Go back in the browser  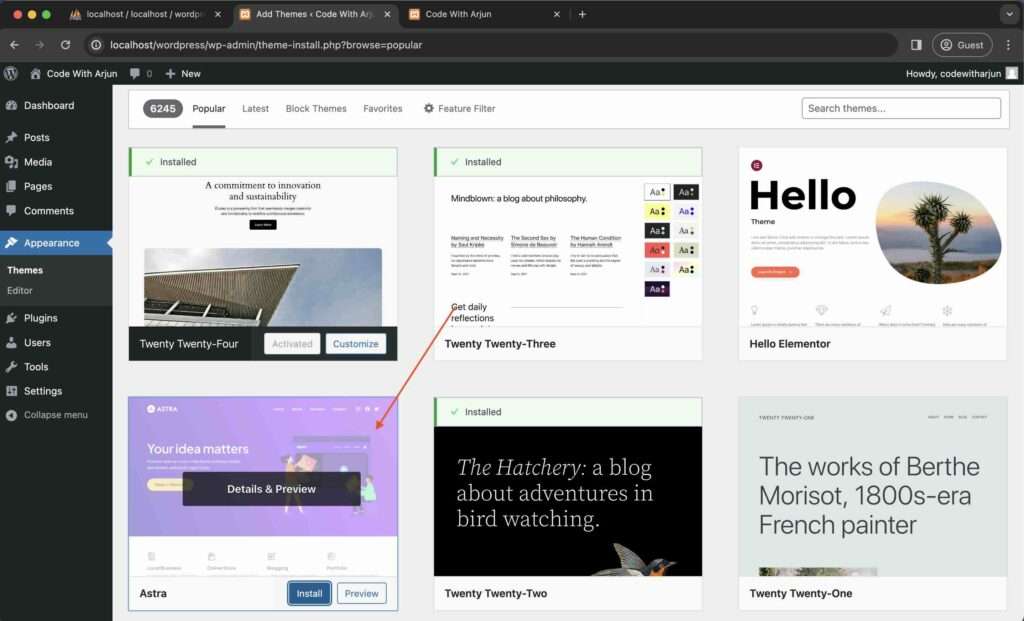point(14,45)
